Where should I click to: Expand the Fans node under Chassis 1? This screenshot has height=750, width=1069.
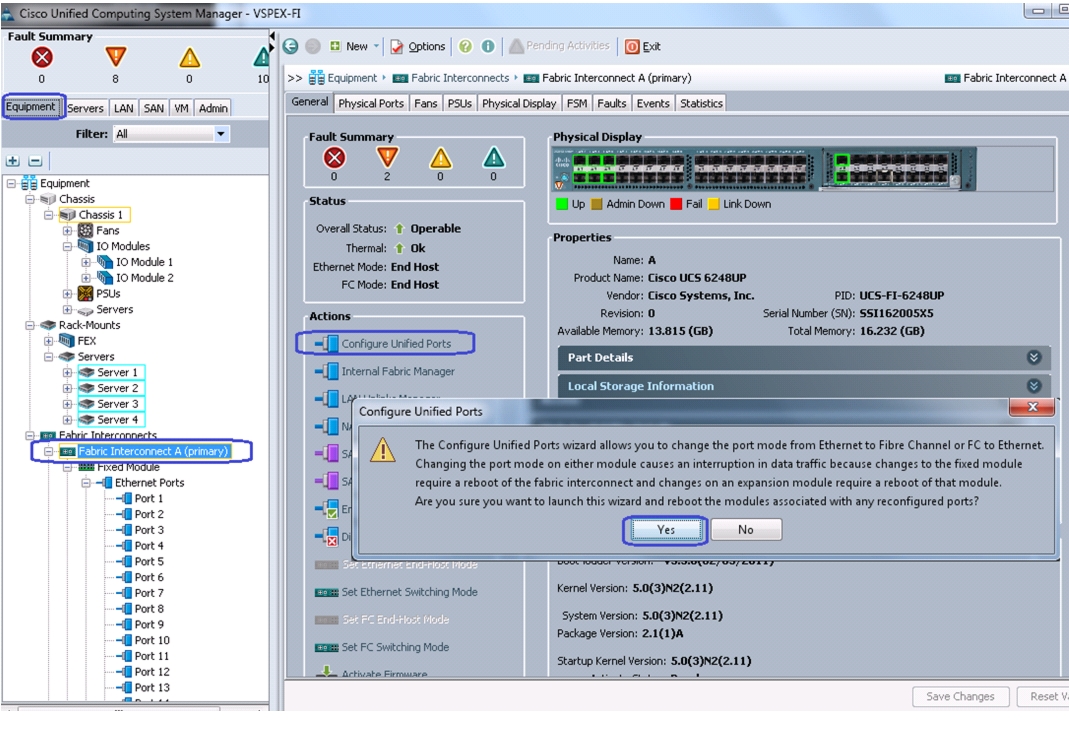67,230
